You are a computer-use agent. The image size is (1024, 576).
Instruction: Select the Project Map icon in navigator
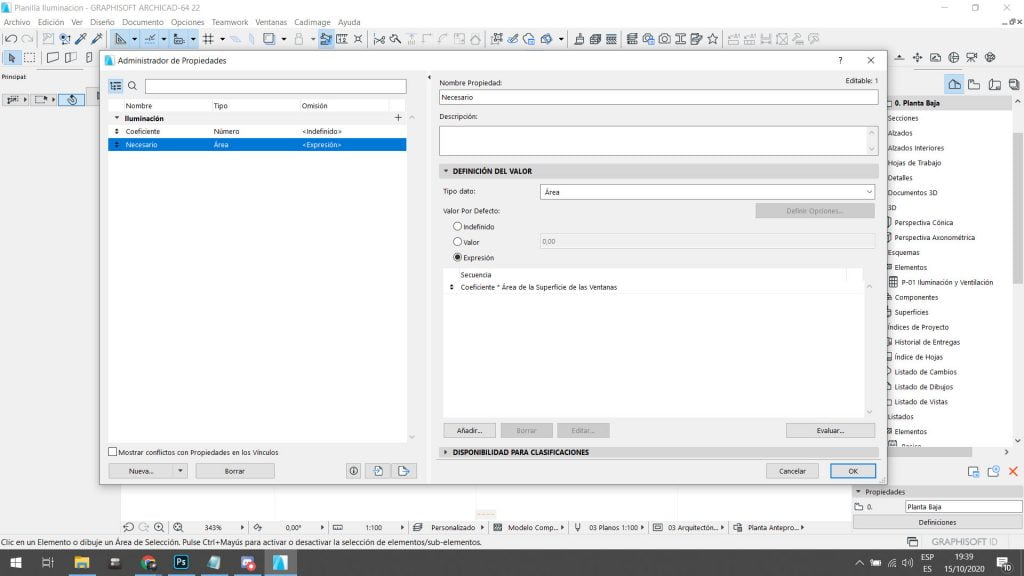click(955, 84)
